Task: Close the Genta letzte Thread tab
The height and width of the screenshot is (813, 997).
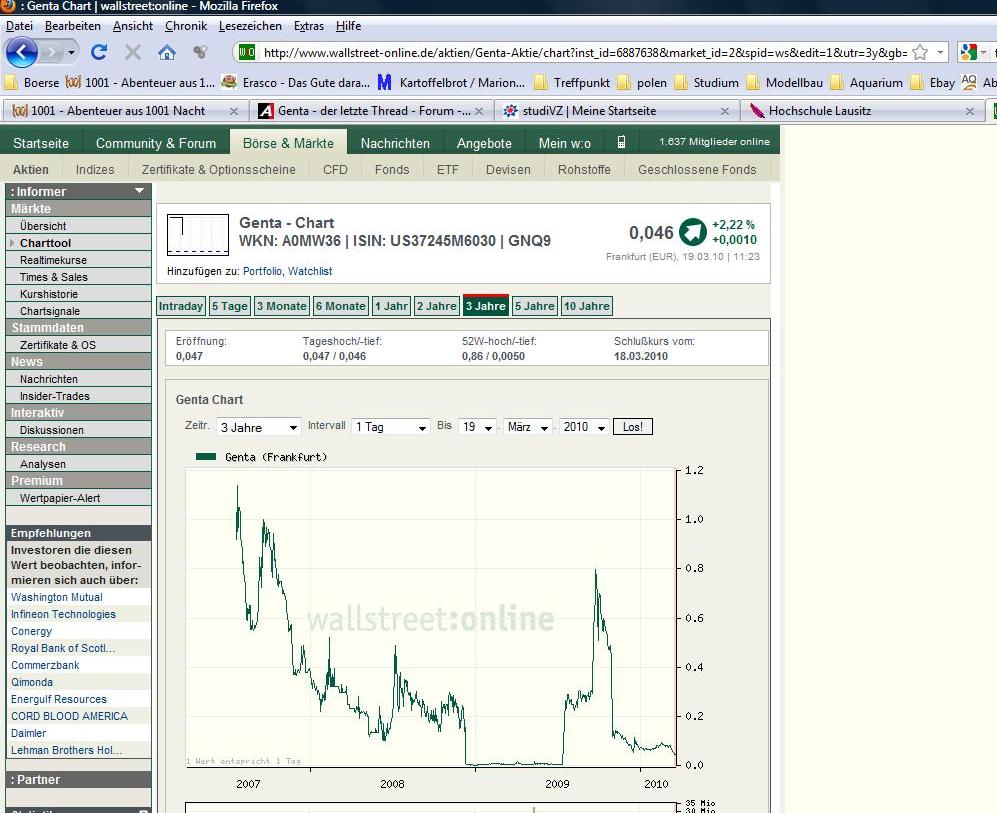Action: [479, 111]
